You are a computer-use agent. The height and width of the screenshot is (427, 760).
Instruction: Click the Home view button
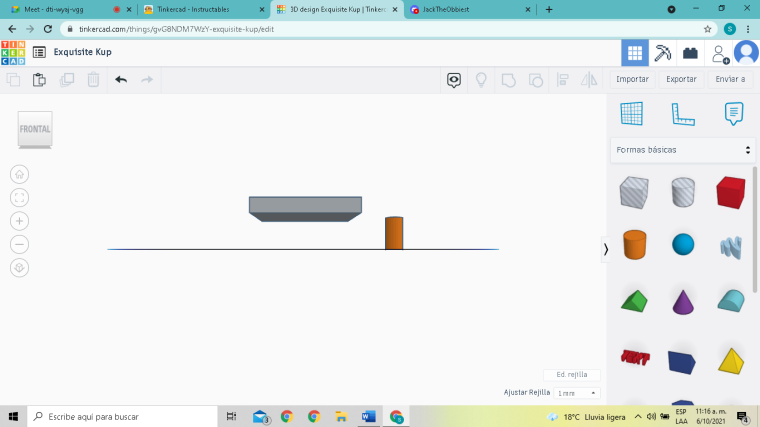point(19,174)
